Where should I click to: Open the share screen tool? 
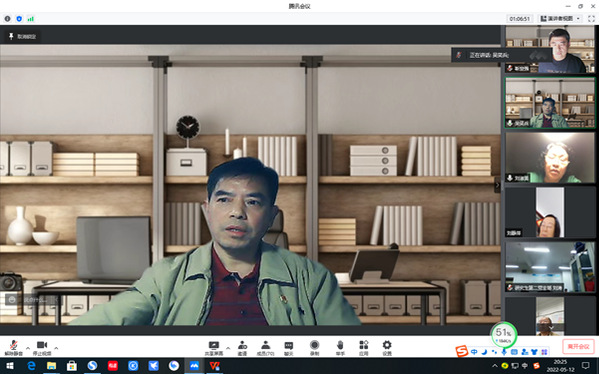tap(214, 348)
